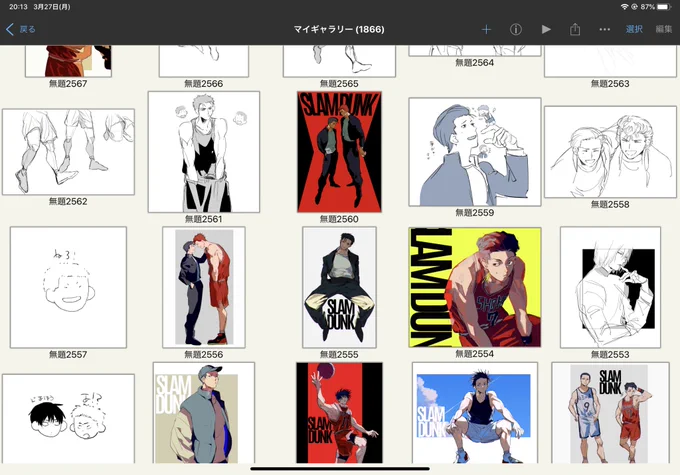Tap the label 無題2560
This screenshot has width=680, height=475.
[339, 219]
